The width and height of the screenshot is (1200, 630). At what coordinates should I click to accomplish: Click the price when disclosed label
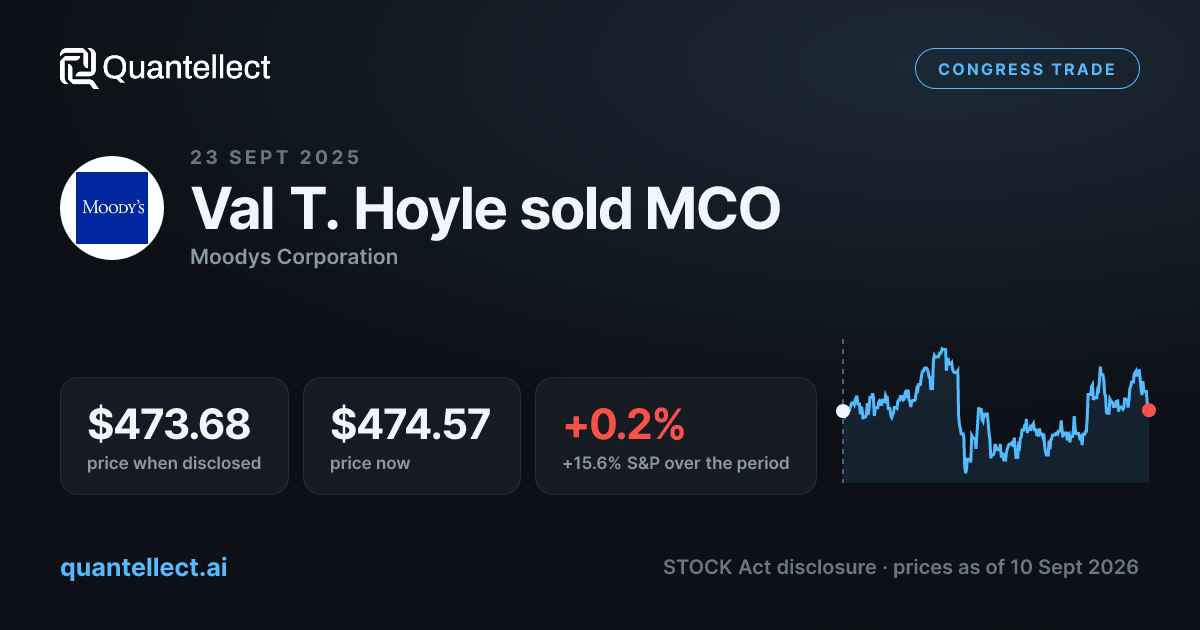point(174,463)
